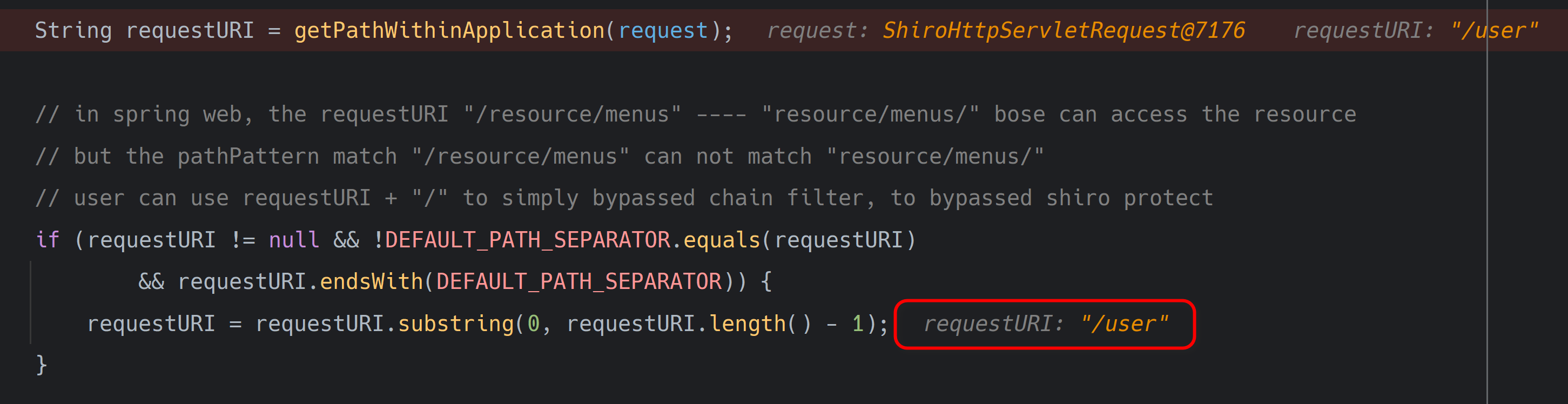Click the getPathWithinApplication method call

(x=449, y=30)
